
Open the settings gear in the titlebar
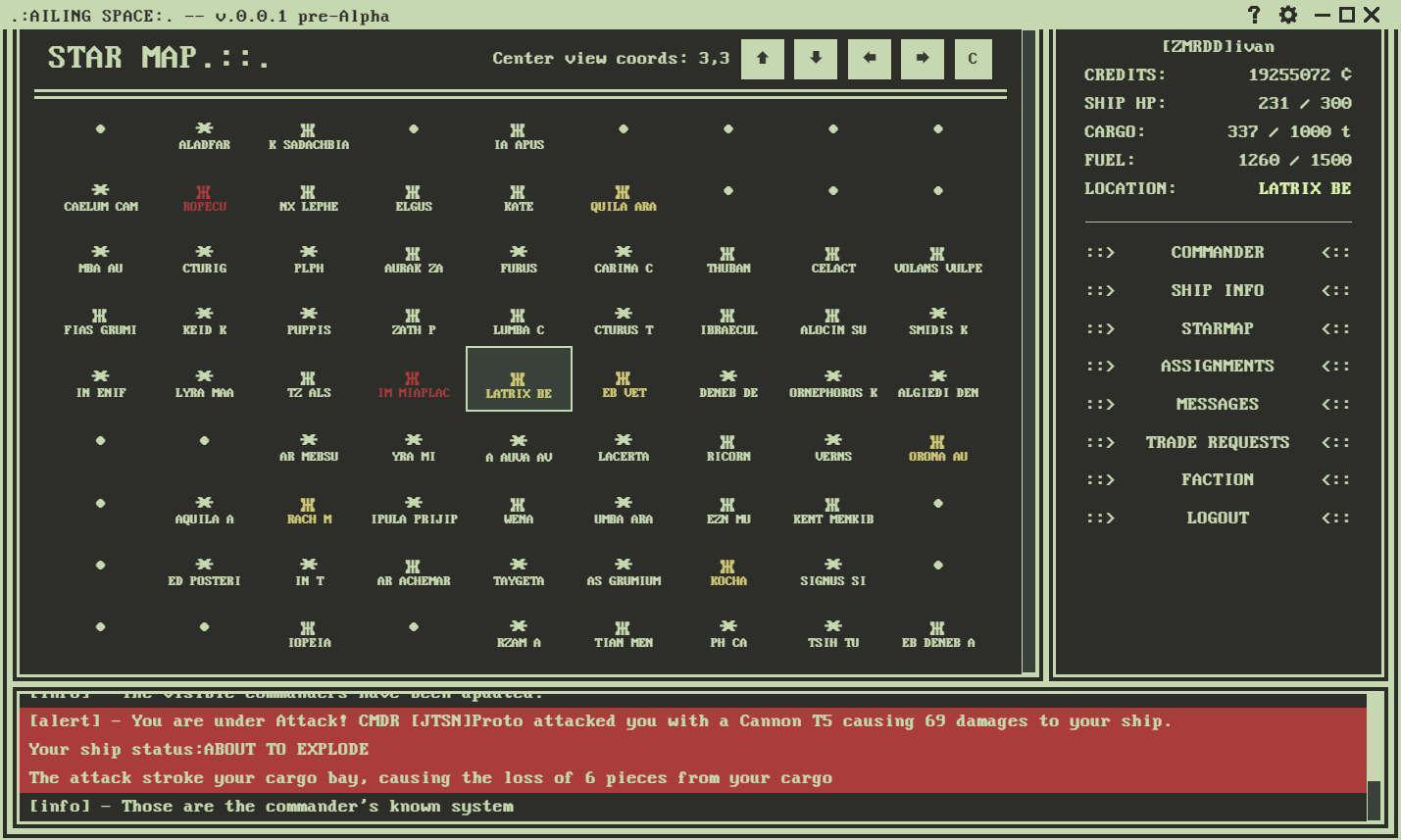(1287, 15)
